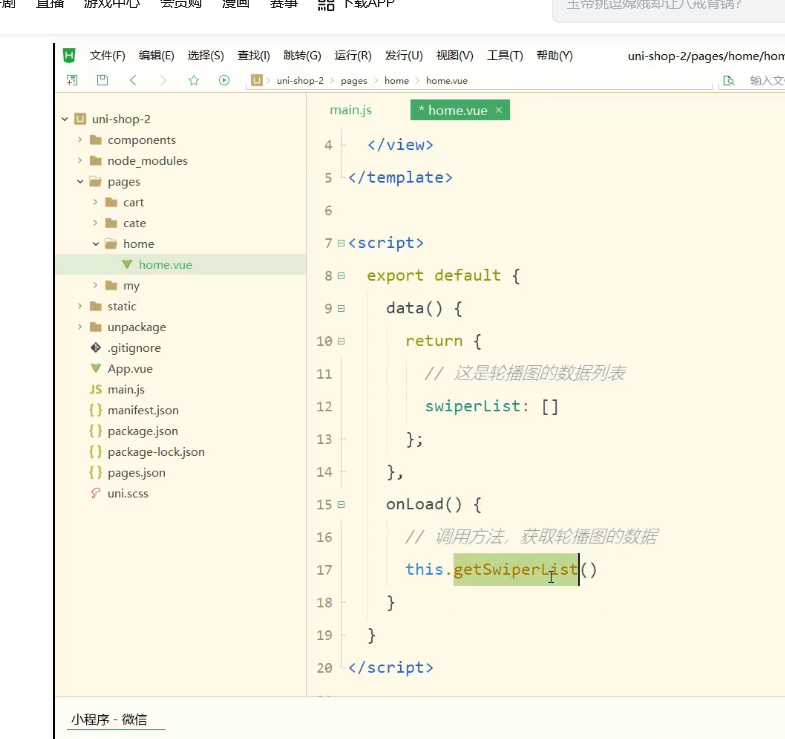The height and width of the screenshot is (739, 785).
Task: Toggle code fold at the onLoad() line
Action: coord(342,504)
